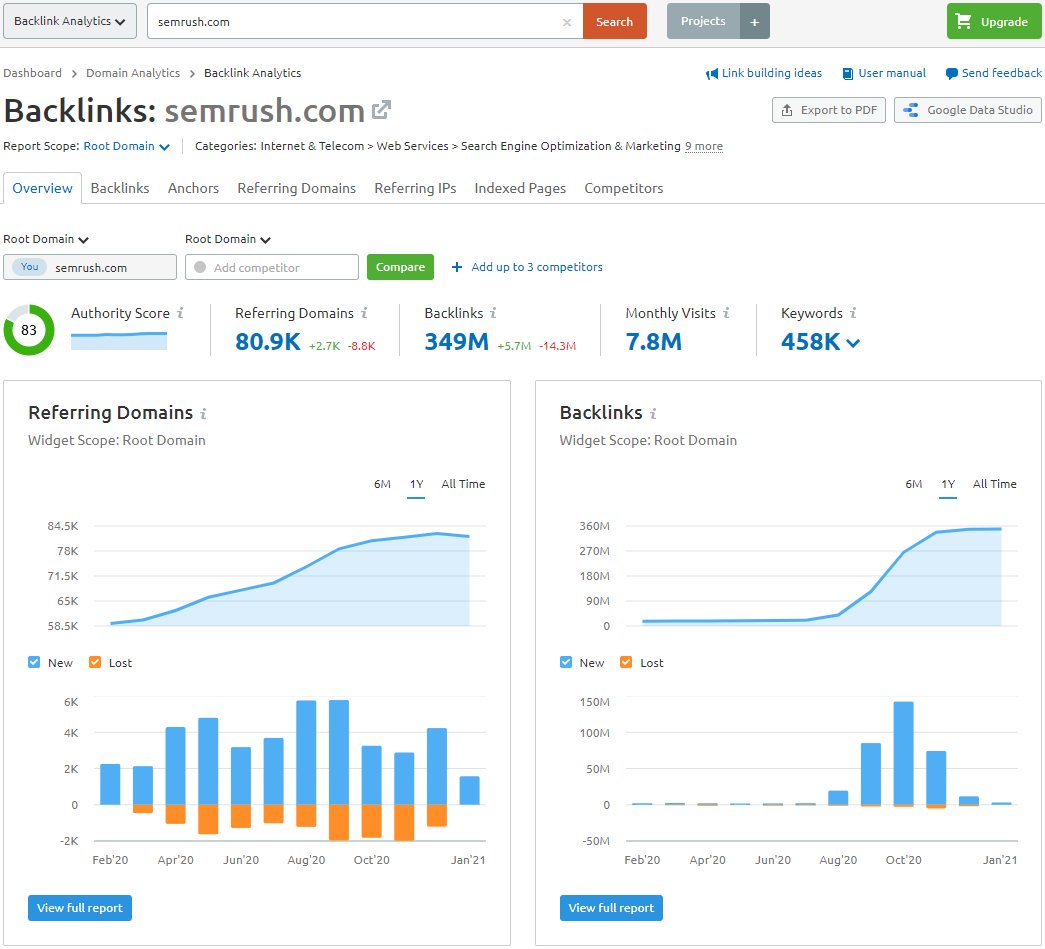Open the Indexed Pages tab
Screen dimensions: 1045x949
click(x=520, y=188)
